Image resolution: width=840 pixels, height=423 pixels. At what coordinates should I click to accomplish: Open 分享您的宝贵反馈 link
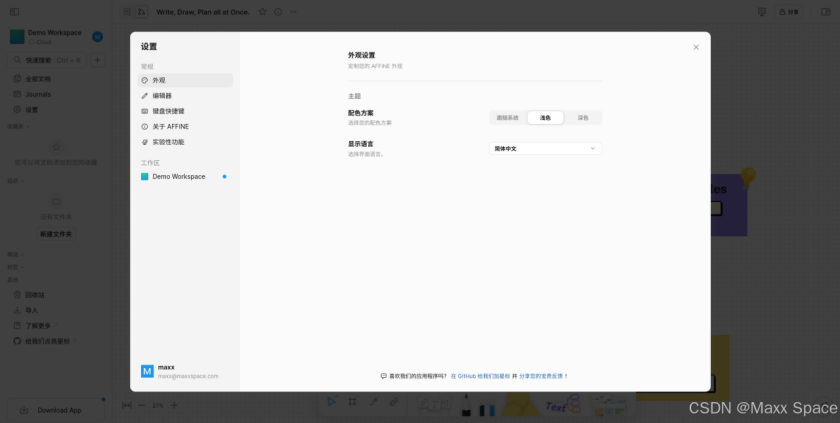click(541, 376)
